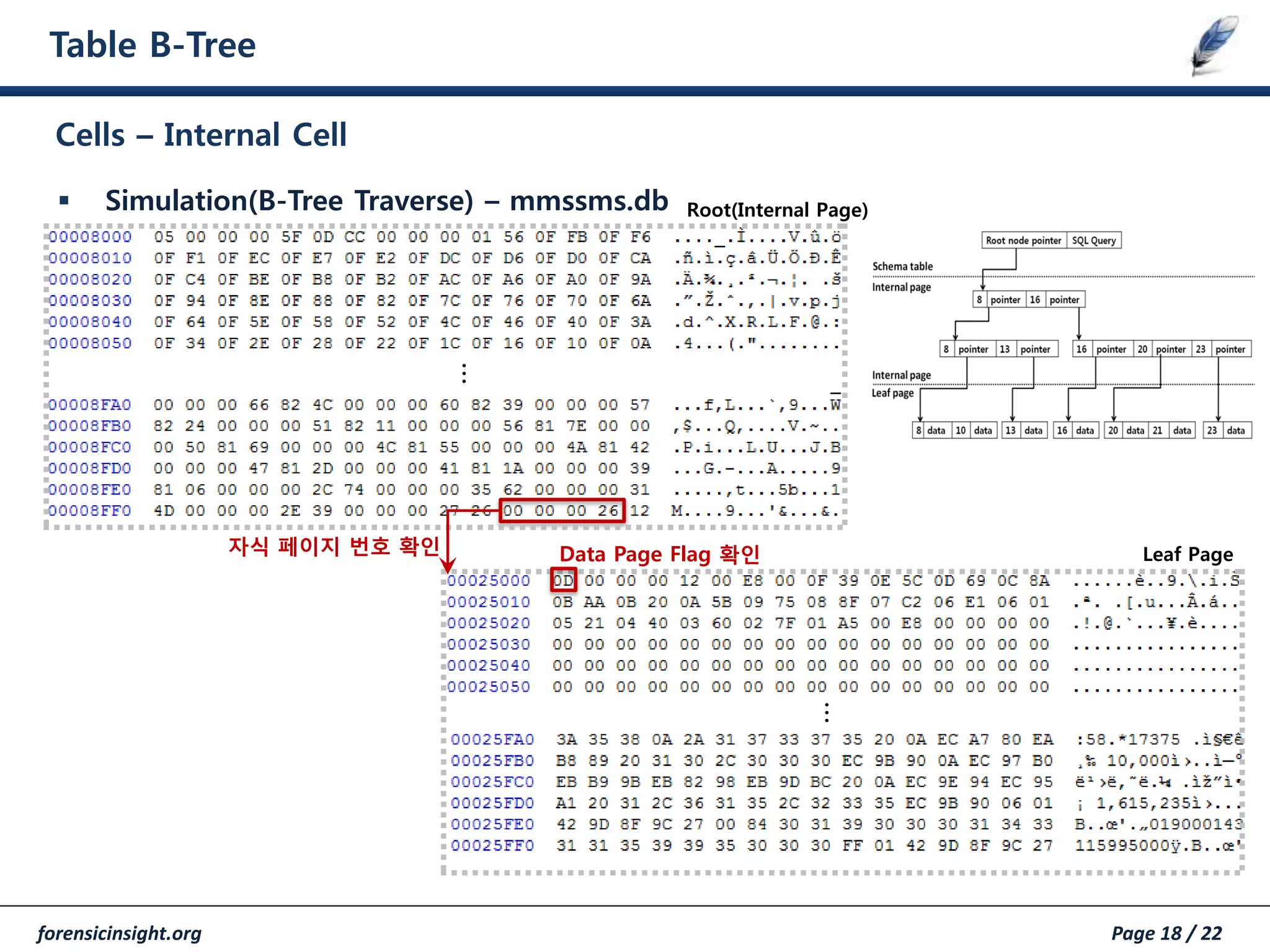1270x952 pixels.
Task: Select hex offset 00025000
Action: 489,581
